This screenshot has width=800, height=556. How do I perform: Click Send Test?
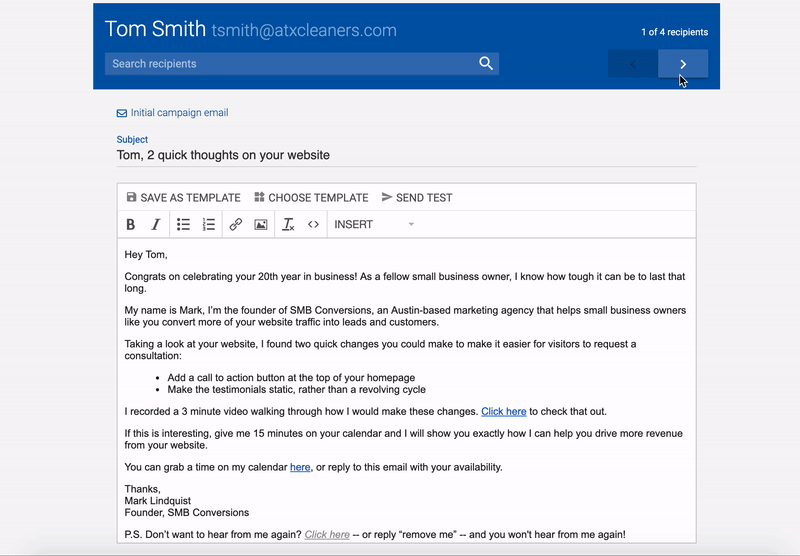tap(417, 198)
